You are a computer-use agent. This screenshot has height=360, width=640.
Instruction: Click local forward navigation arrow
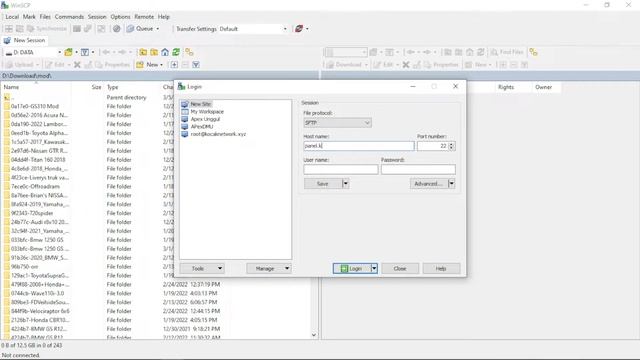click(x=122, y=52)
